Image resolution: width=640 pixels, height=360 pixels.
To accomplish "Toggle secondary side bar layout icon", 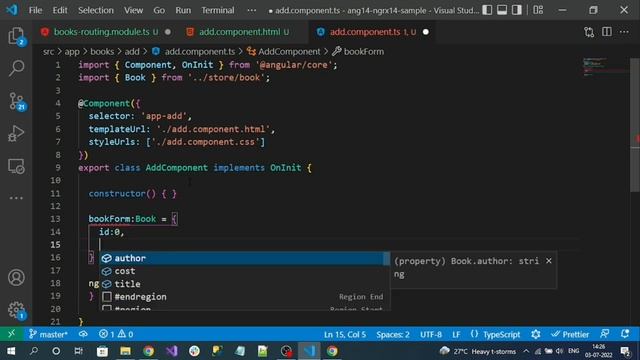I will coord(516,10).
